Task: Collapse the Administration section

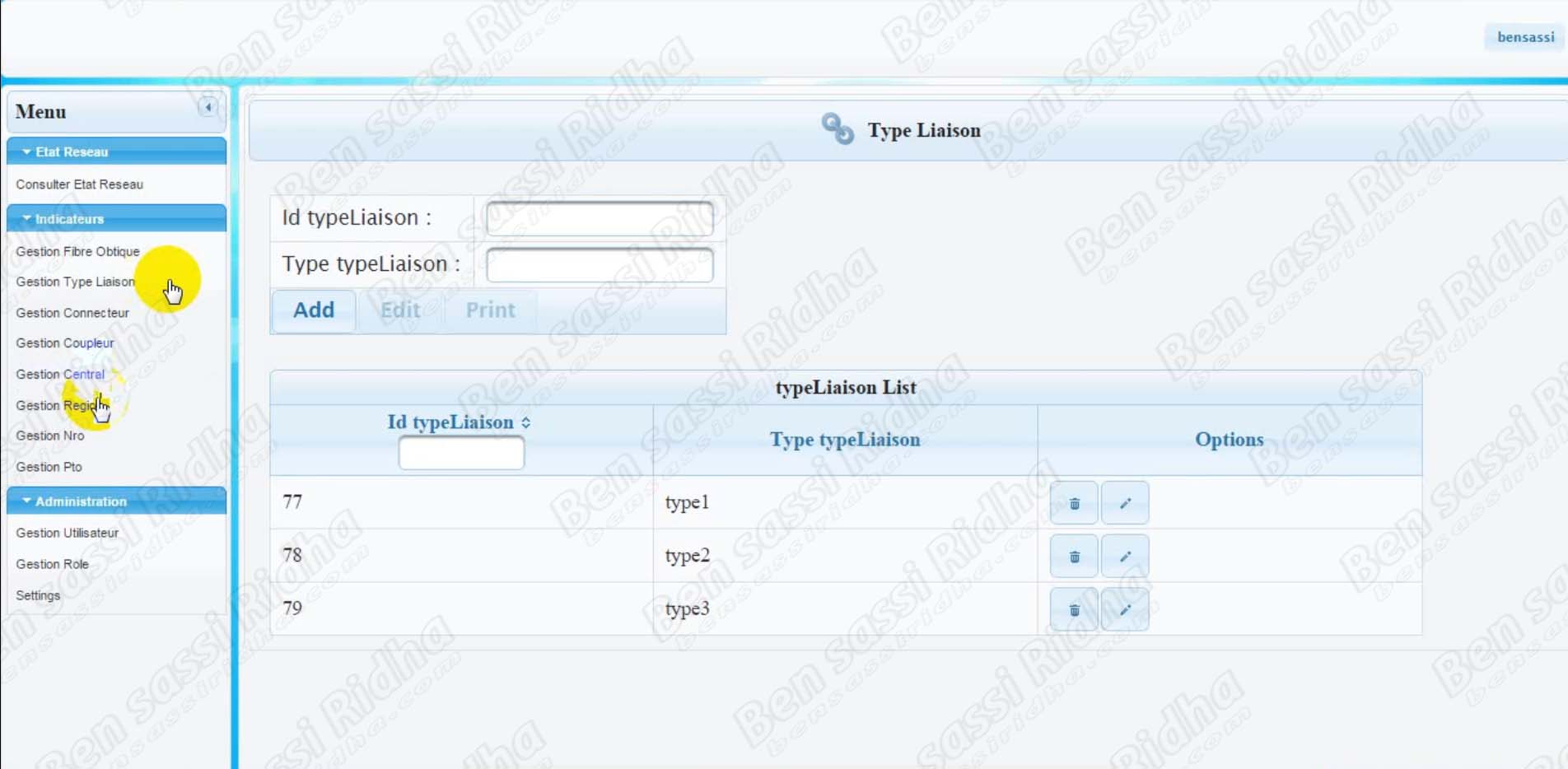Action: 26,501
